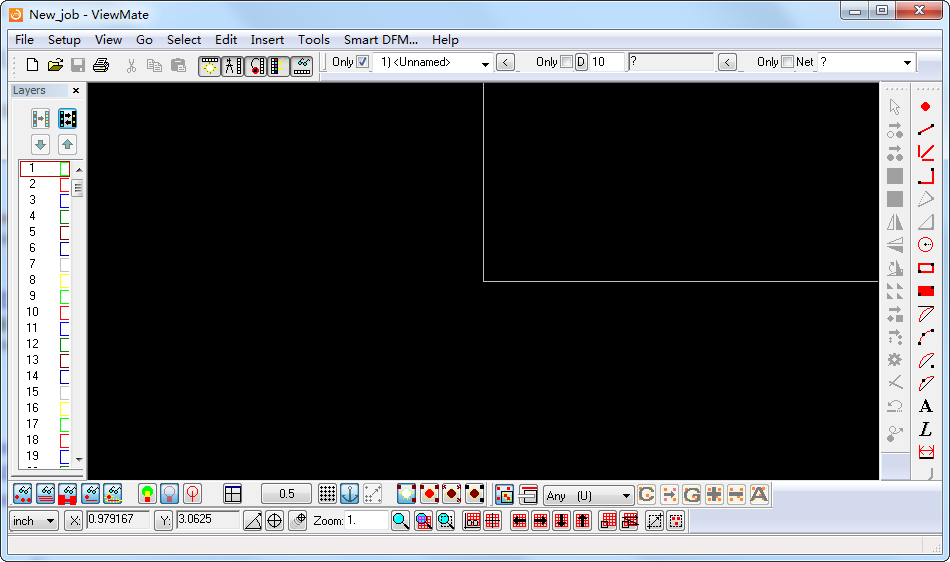Select the red flash dot tool
This screenshot has width=950, height=562.
(x=925, y=107)
